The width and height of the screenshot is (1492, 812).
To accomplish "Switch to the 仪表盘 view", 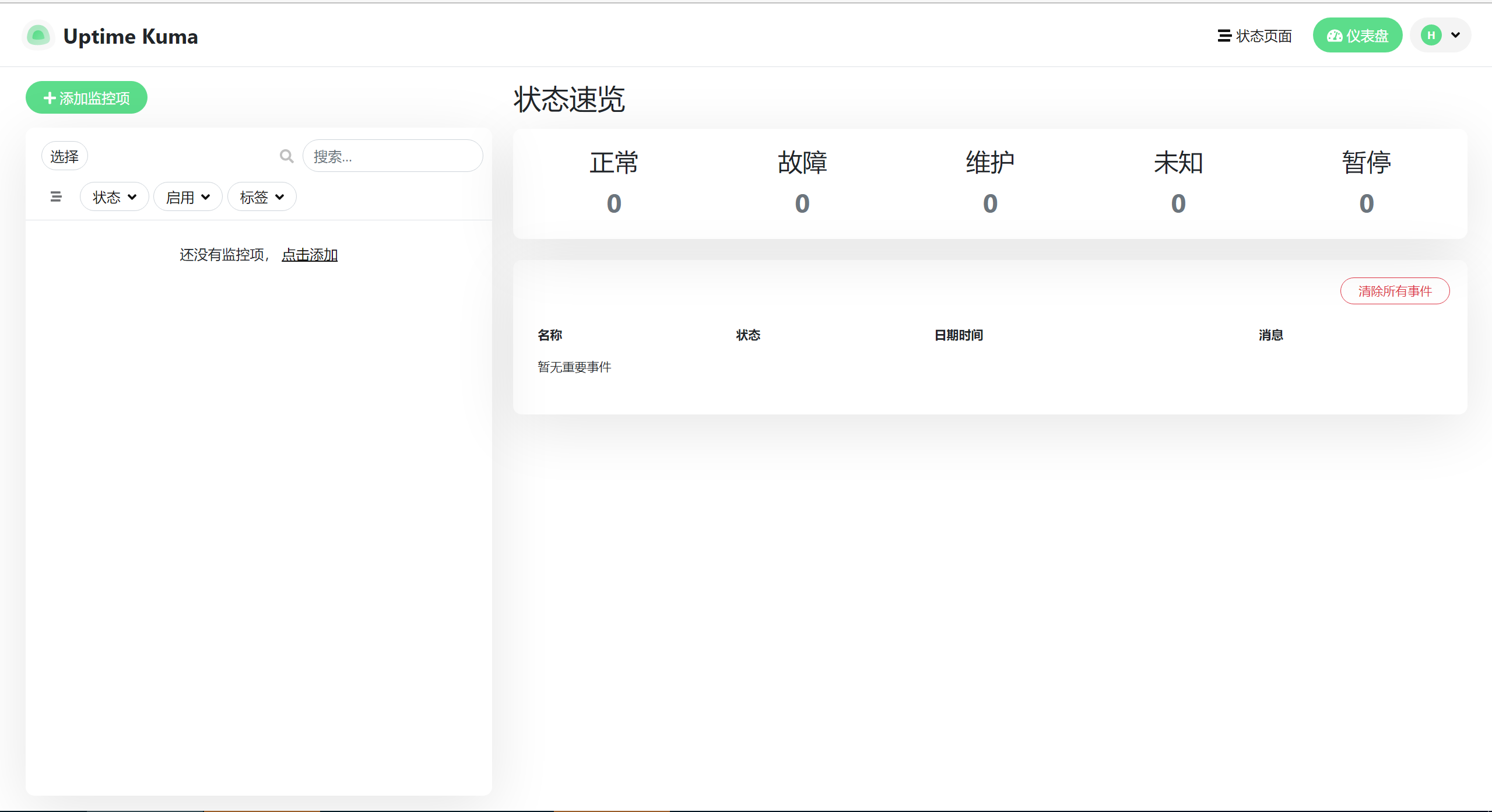I will (x=1357, y=35).
